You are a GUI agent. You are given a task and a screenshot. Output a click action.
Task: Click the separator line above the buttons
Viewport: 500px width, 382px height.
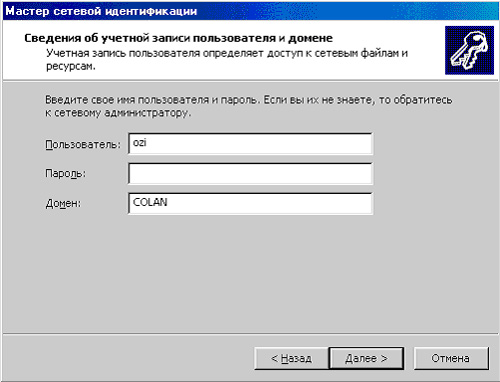pos(250,333)
